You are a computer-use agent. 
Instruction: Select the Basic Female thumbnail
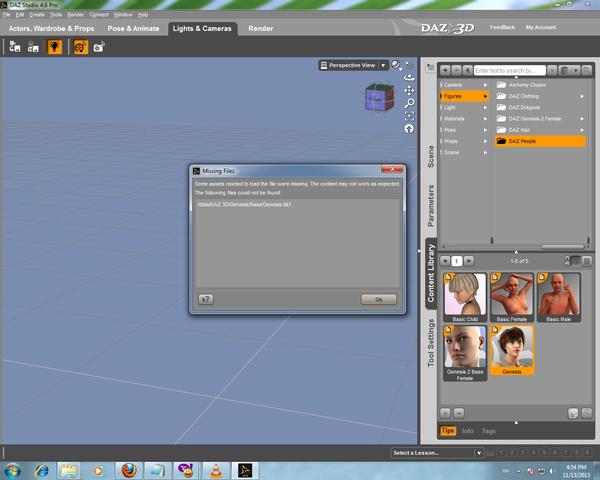[512, 297]
